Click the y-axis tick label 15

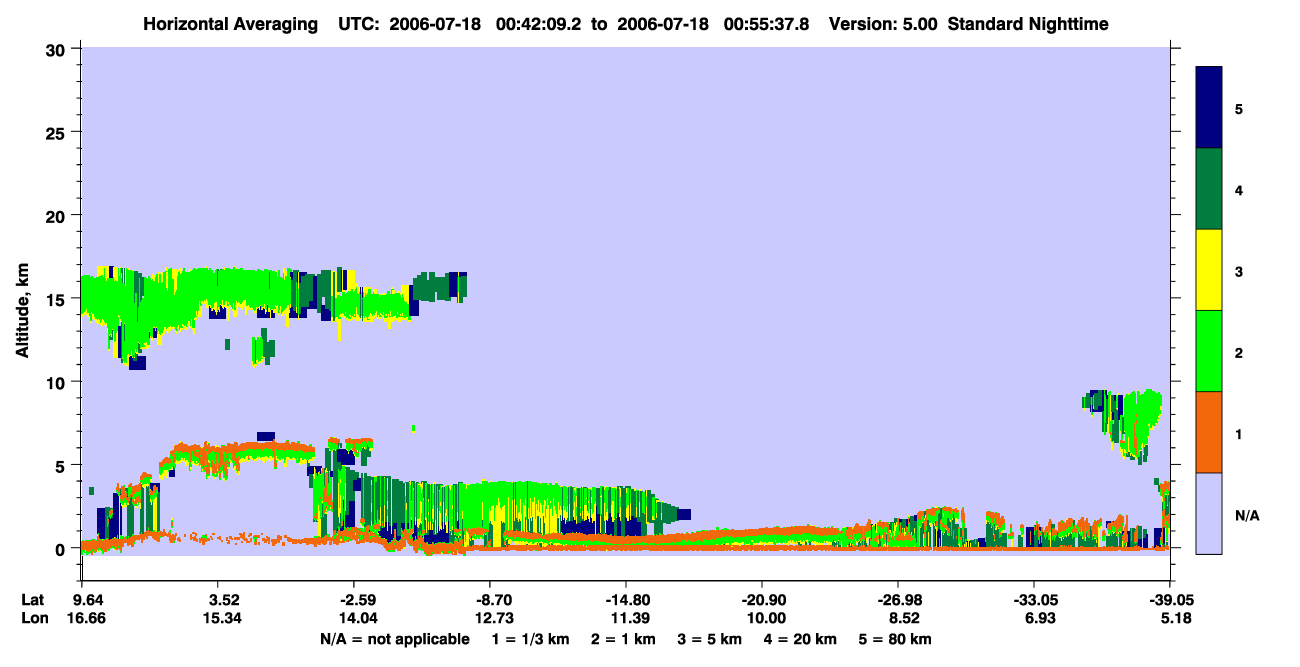tap(58, 299)
